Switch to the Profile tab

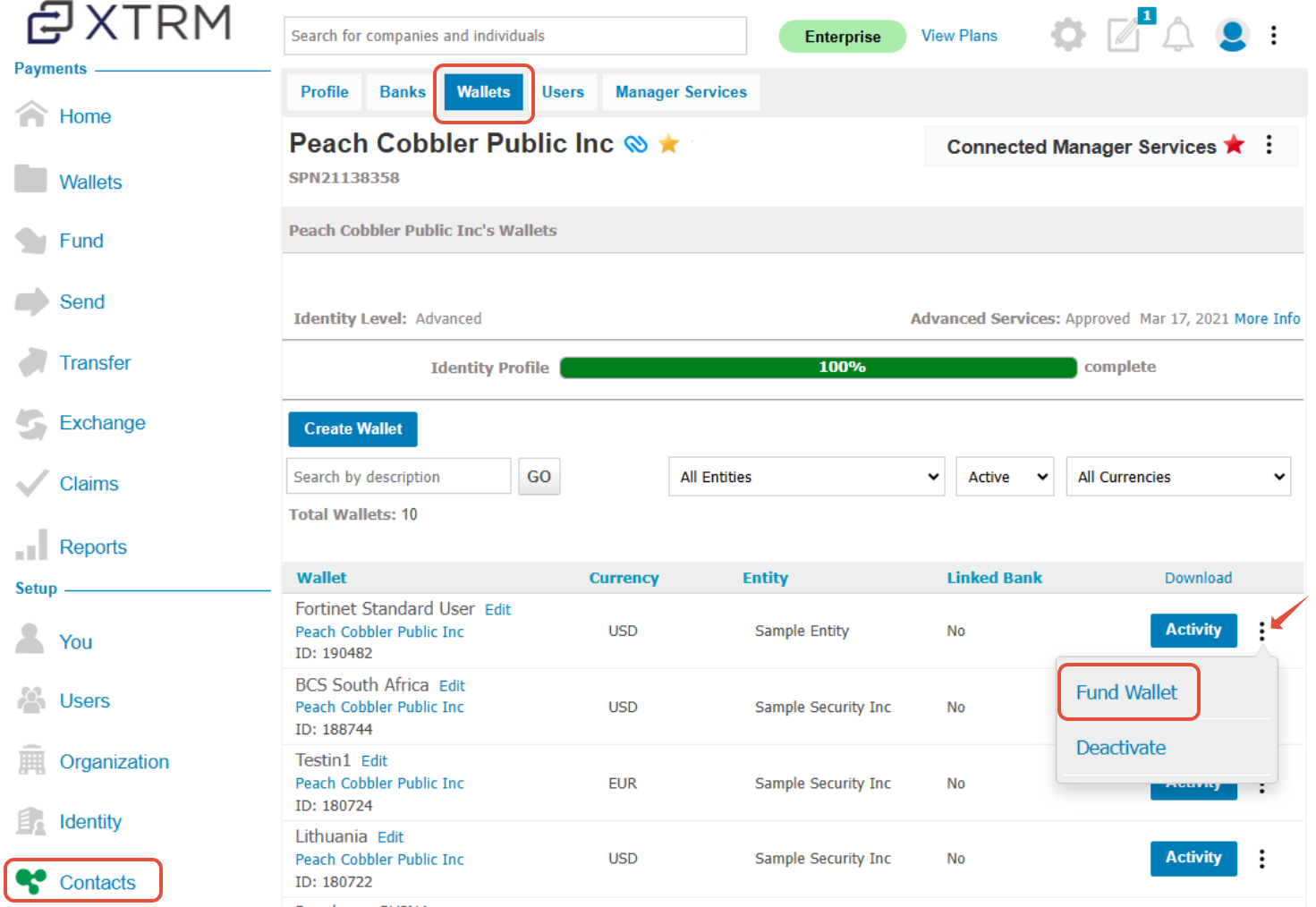pos(325,92)
